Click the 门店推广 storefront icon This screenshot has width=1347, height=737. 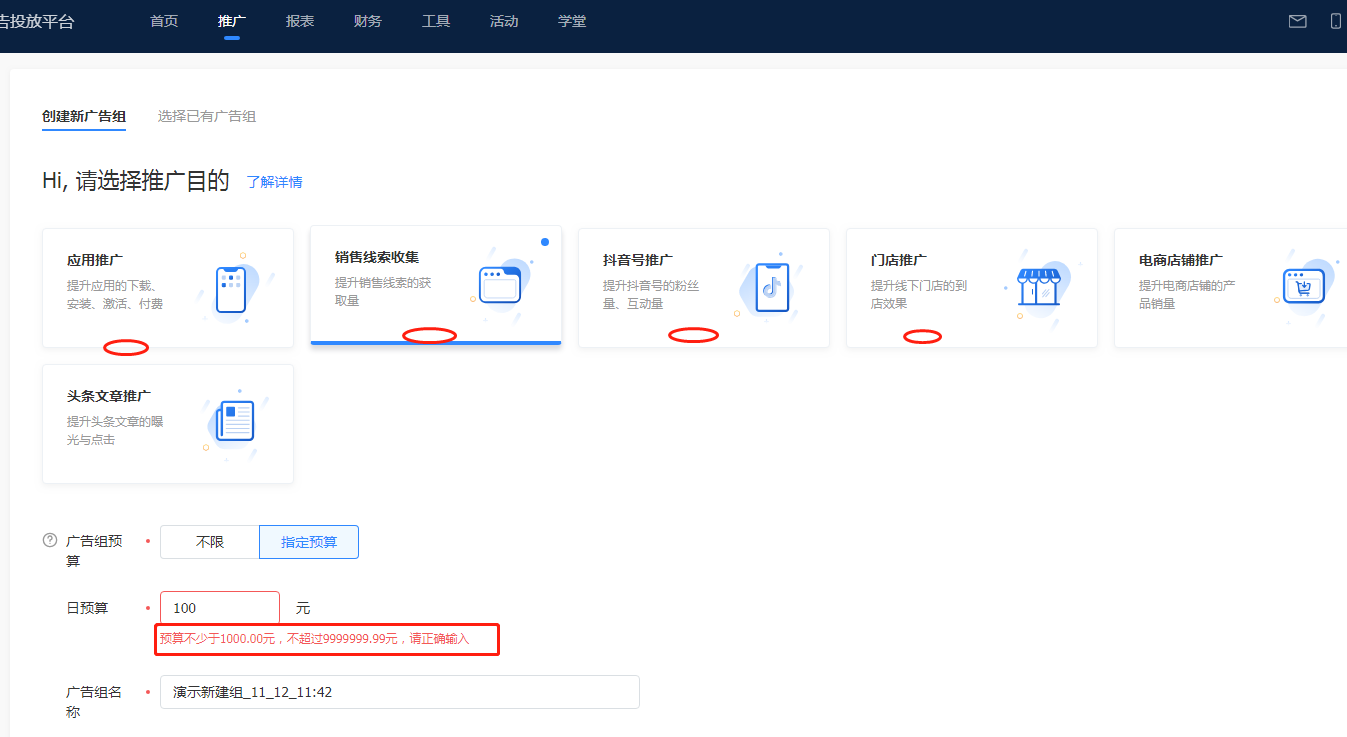click(1037, 286)
